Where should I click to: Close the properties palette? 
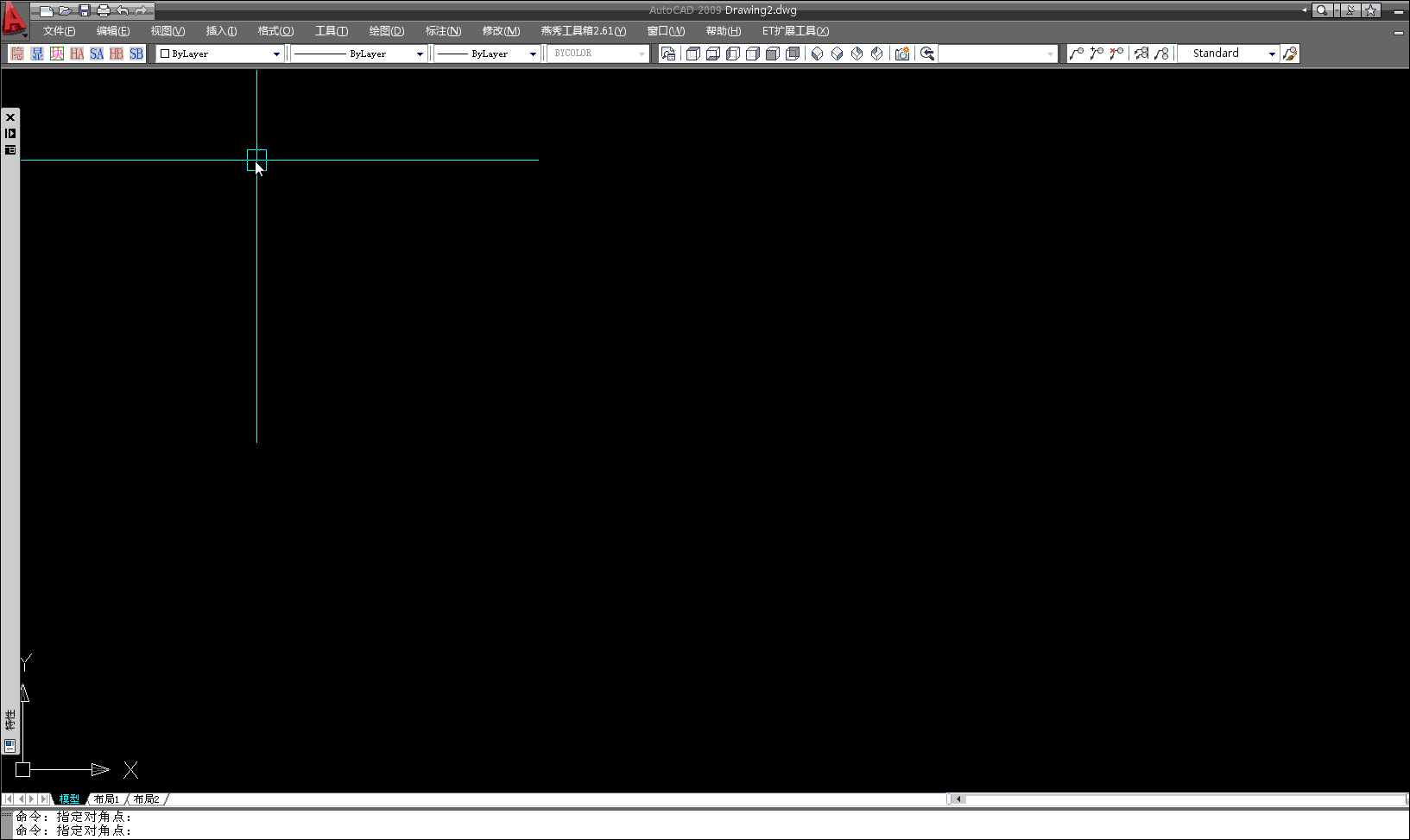[x=10, y=117]
